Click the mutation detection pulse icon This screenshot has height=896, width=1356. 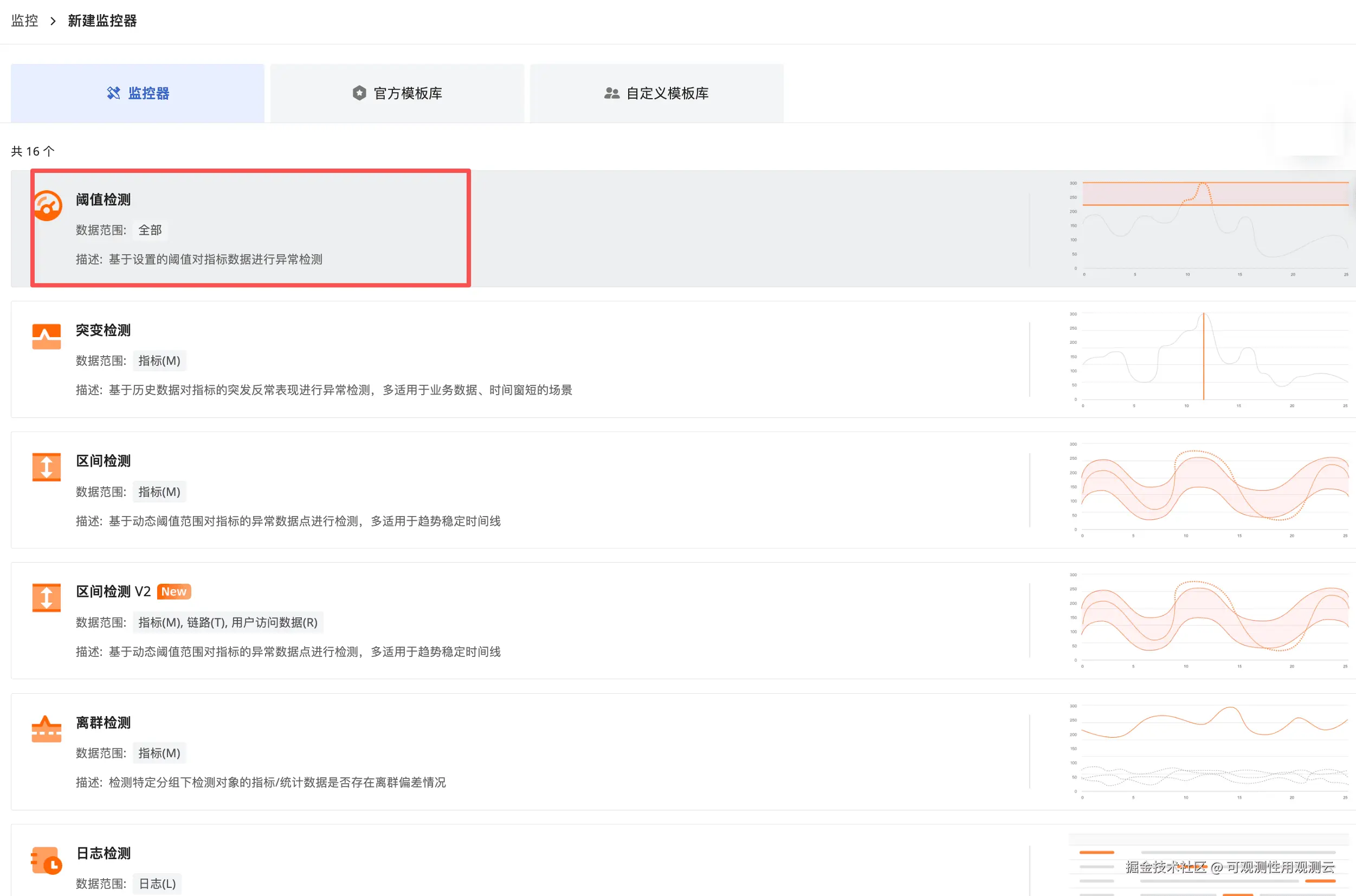click(46, 337)
